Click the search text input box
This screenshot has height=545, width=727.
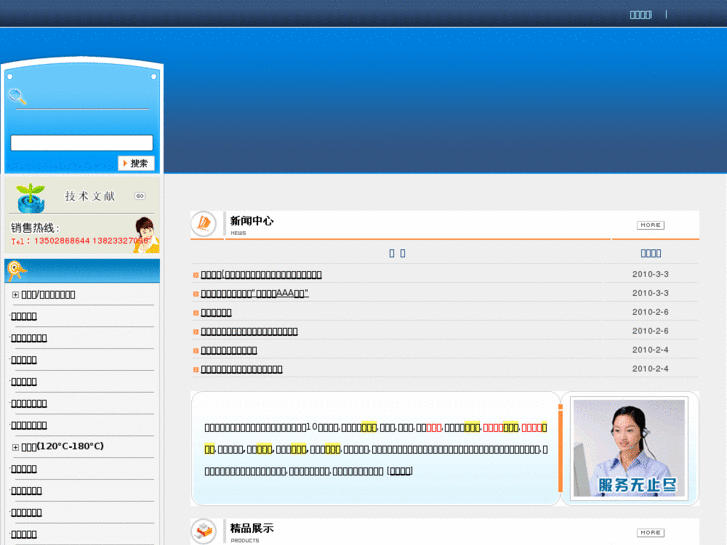[82, 143]
